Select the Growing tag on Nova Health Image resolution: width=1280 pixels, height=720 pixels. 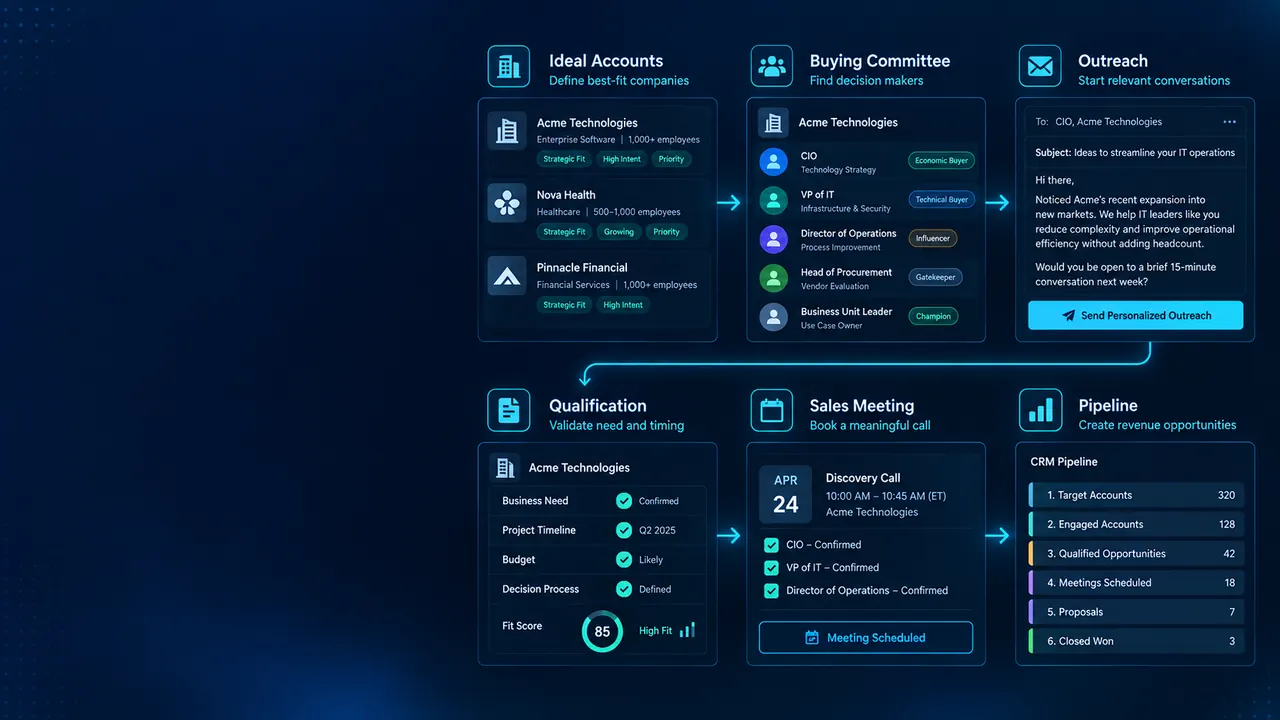[618, 232]
